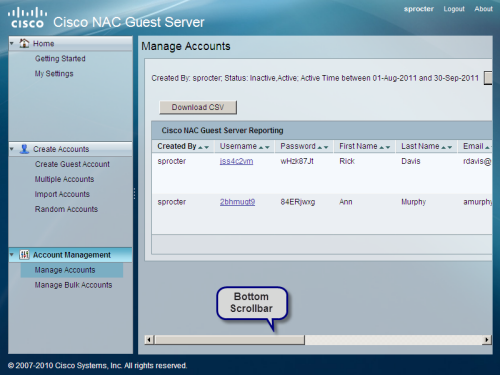
Task: Click the Create Accounts user icon
Action: 24,149
